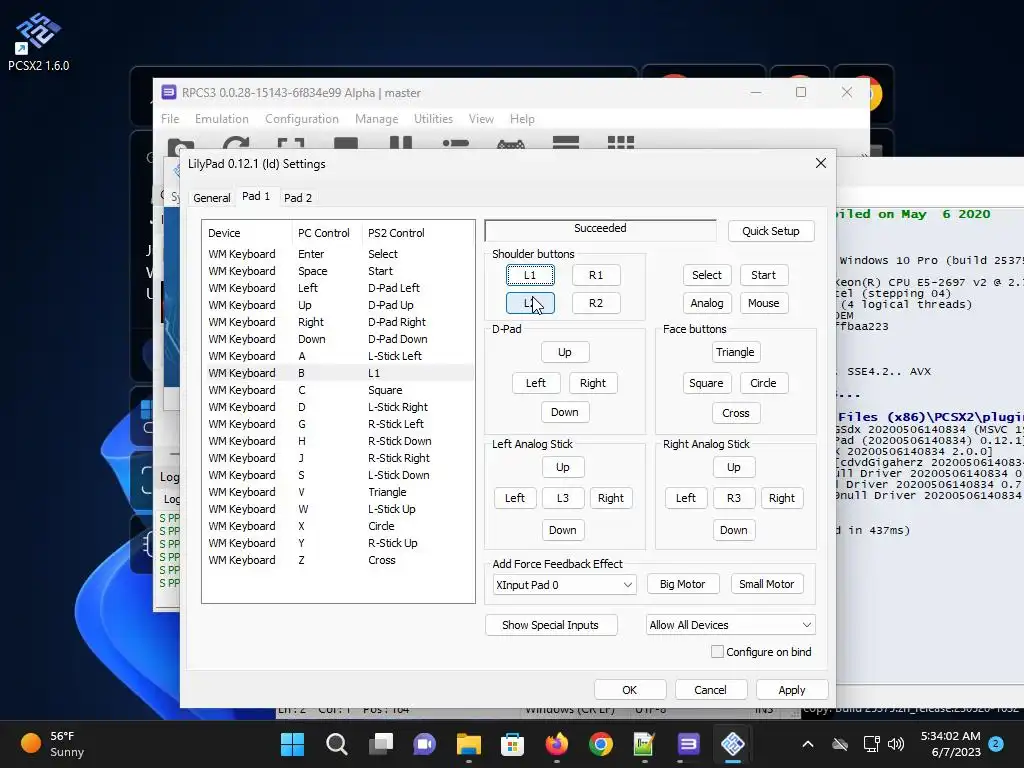Screen dimensions: 1024x768
Task: Open RPCS3 Pads controller toolbar icon
Action: tap(511, 144)
